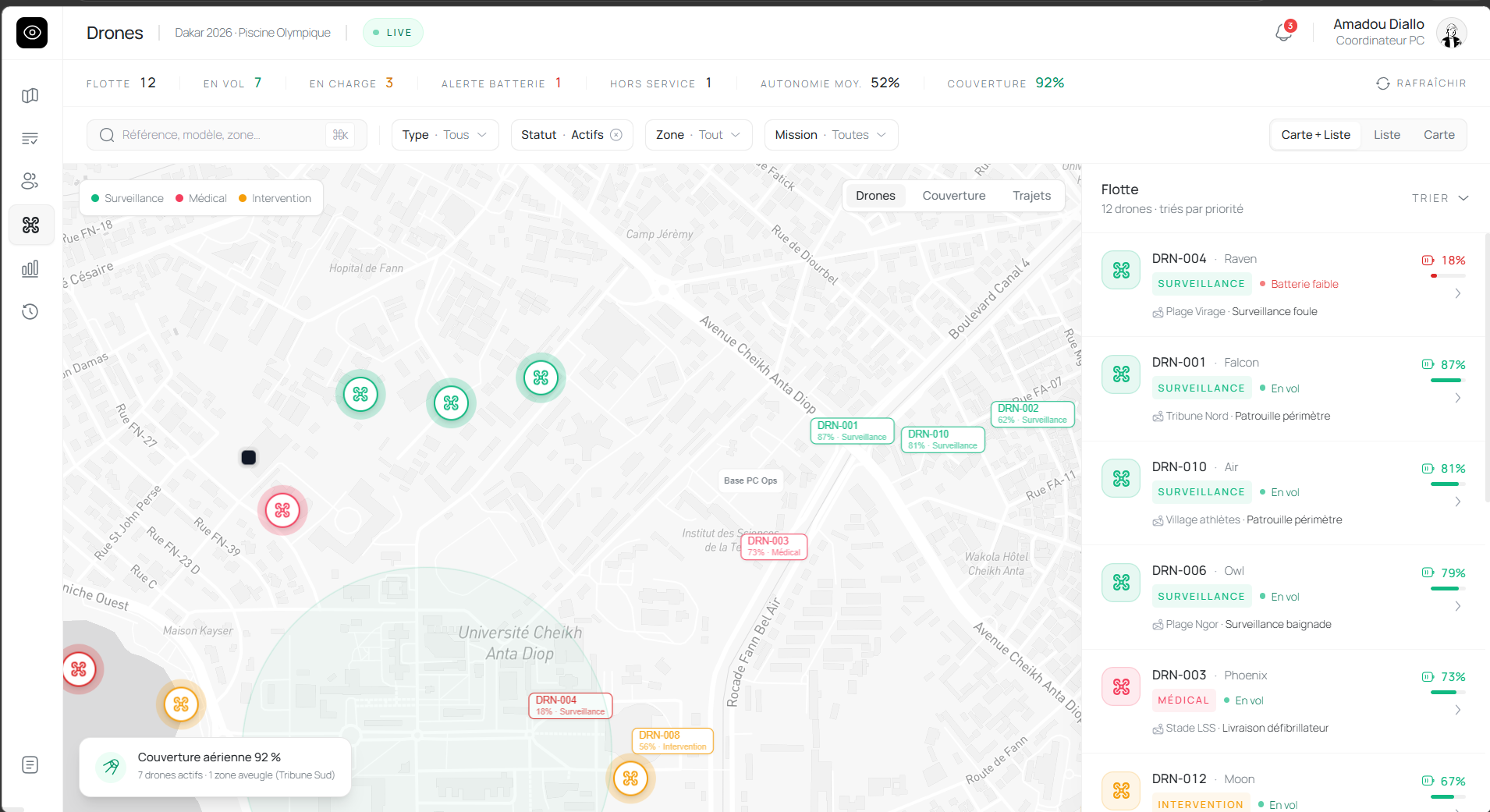
Task: Open the Statut filter dropdown
Action: point(572,135)
